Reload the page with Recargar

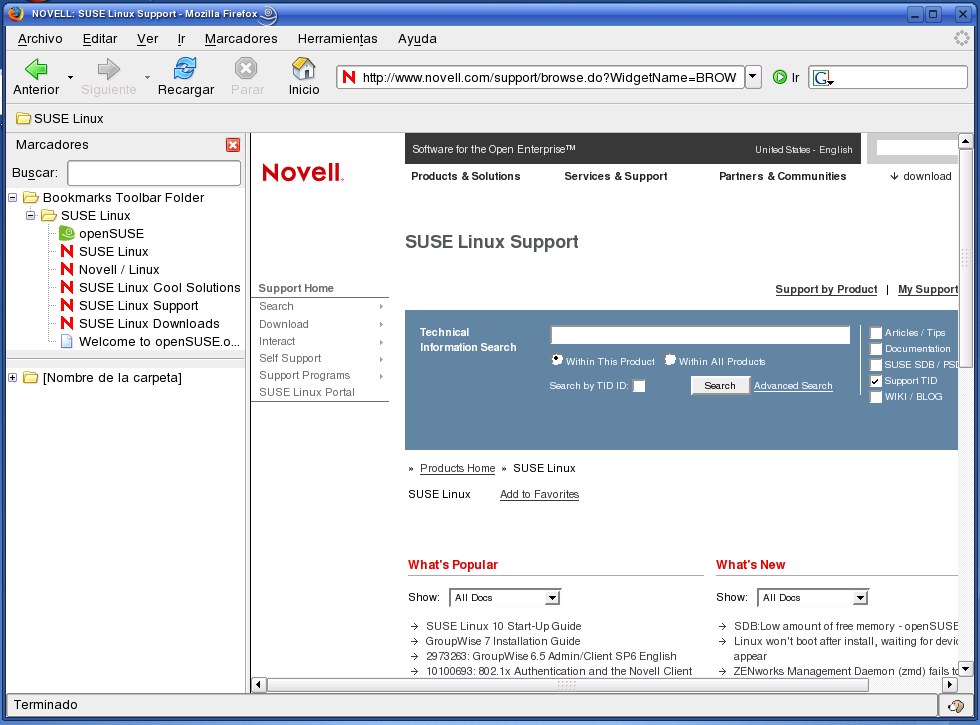(x=186, y=77)
